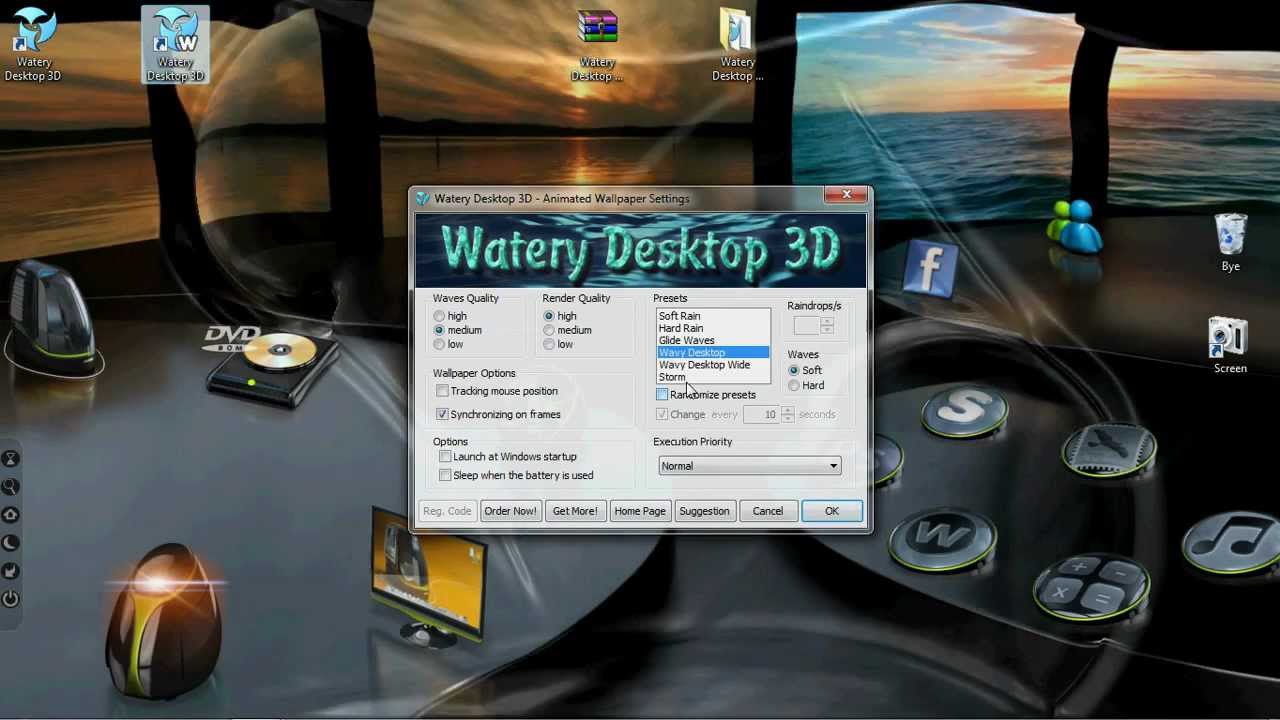This screenshot has width=1280, height=720.
Task: Click the computer tower icon
Action: tap(55, 318)
